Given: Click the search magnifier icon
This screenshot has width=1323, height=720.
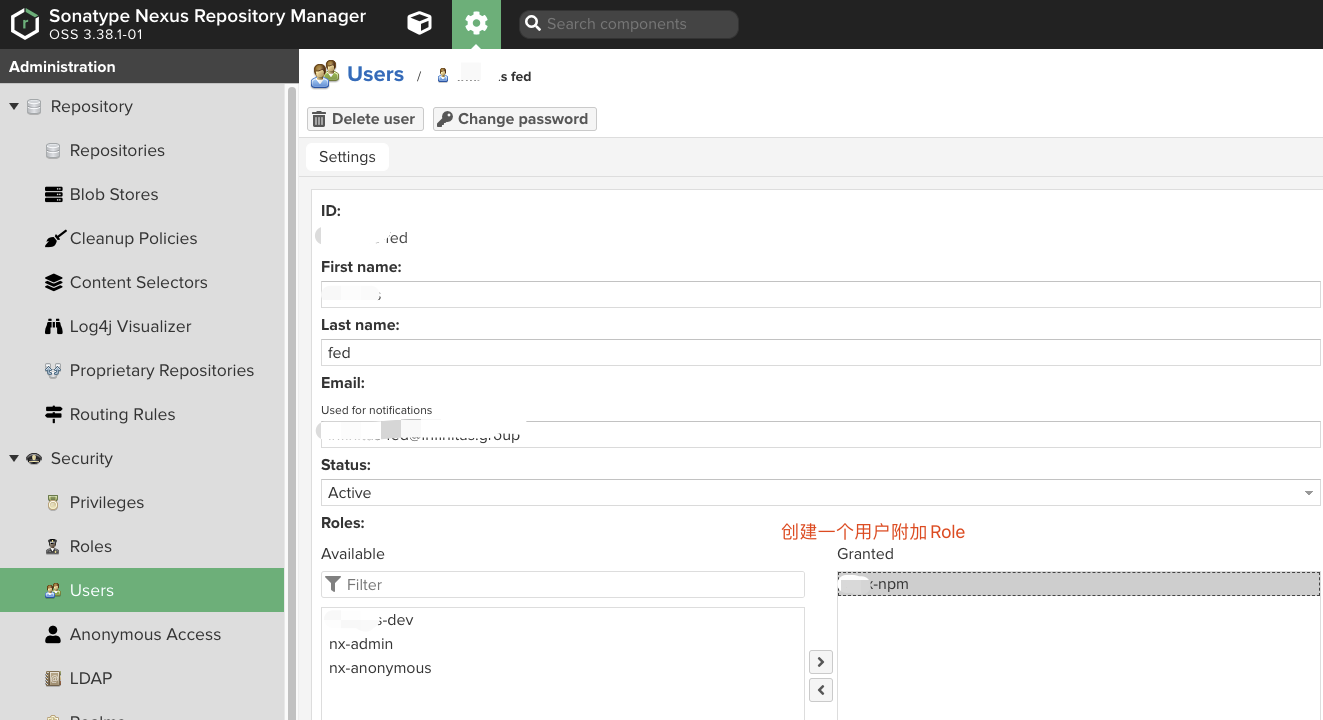Looking at the screenshot, I should coord(533,24).
